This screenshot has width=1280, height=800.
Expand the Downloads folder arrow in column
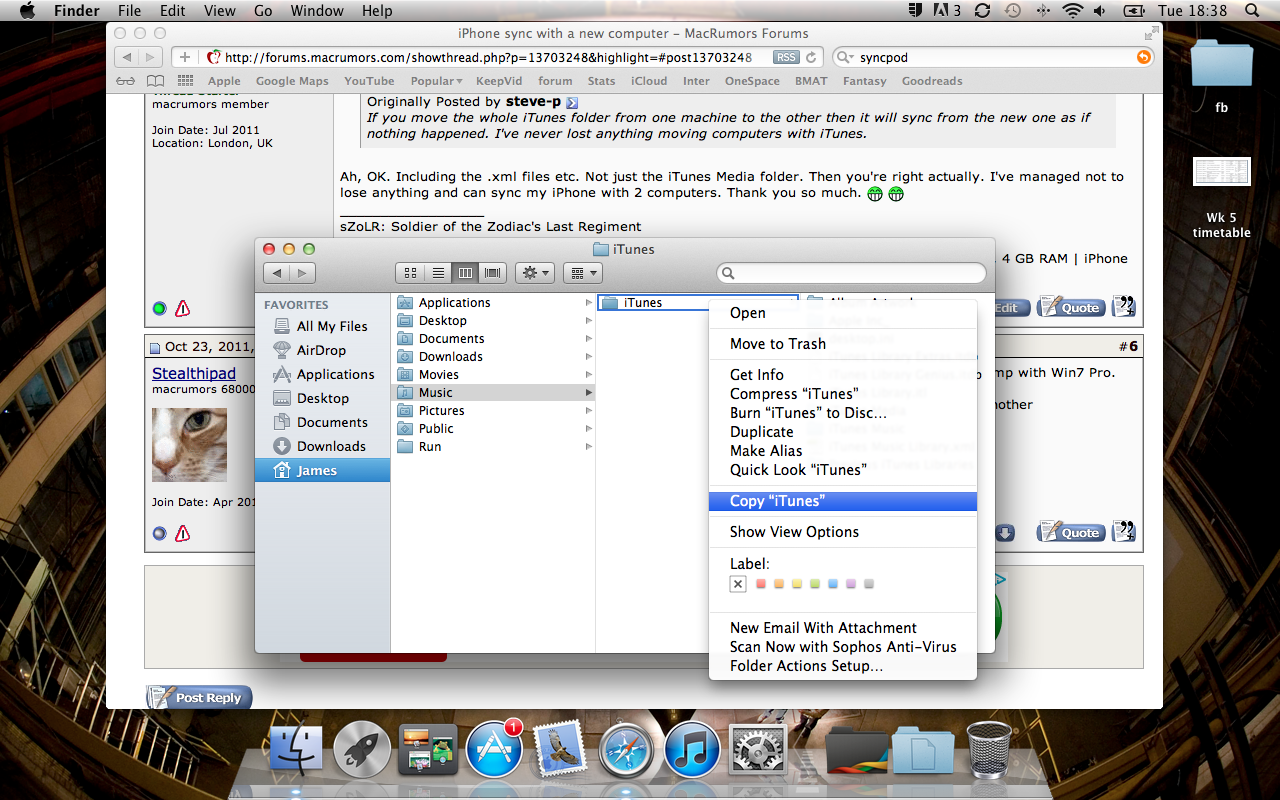588,357
